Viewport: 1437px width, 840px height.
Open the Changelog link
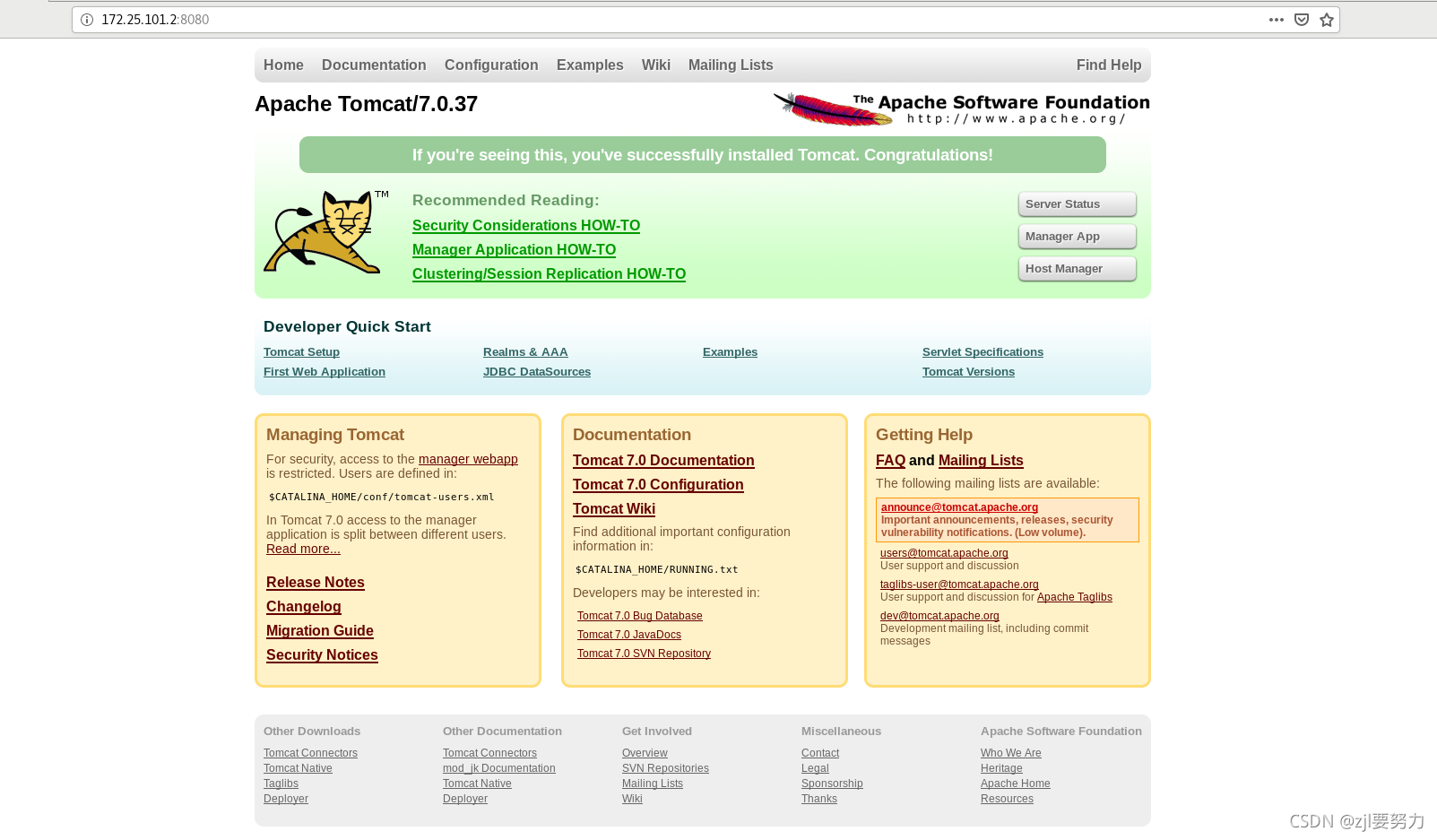click(x=304, y=607)
